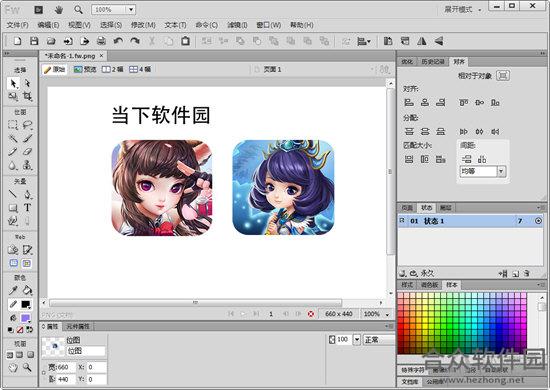The image size is (550, 390).
Task: Select the Line tool
Action: coord(13,194)
